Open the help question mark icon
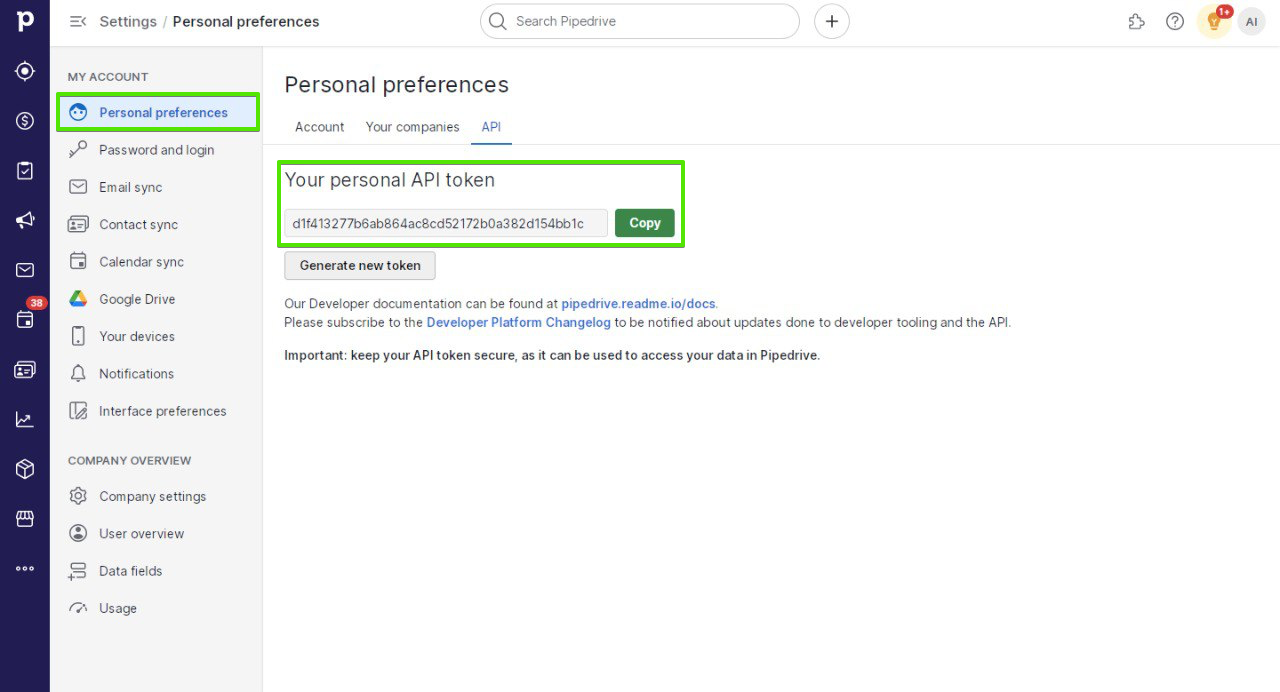Viewport: 1280px width, 692px height. tap(1175, 21)
